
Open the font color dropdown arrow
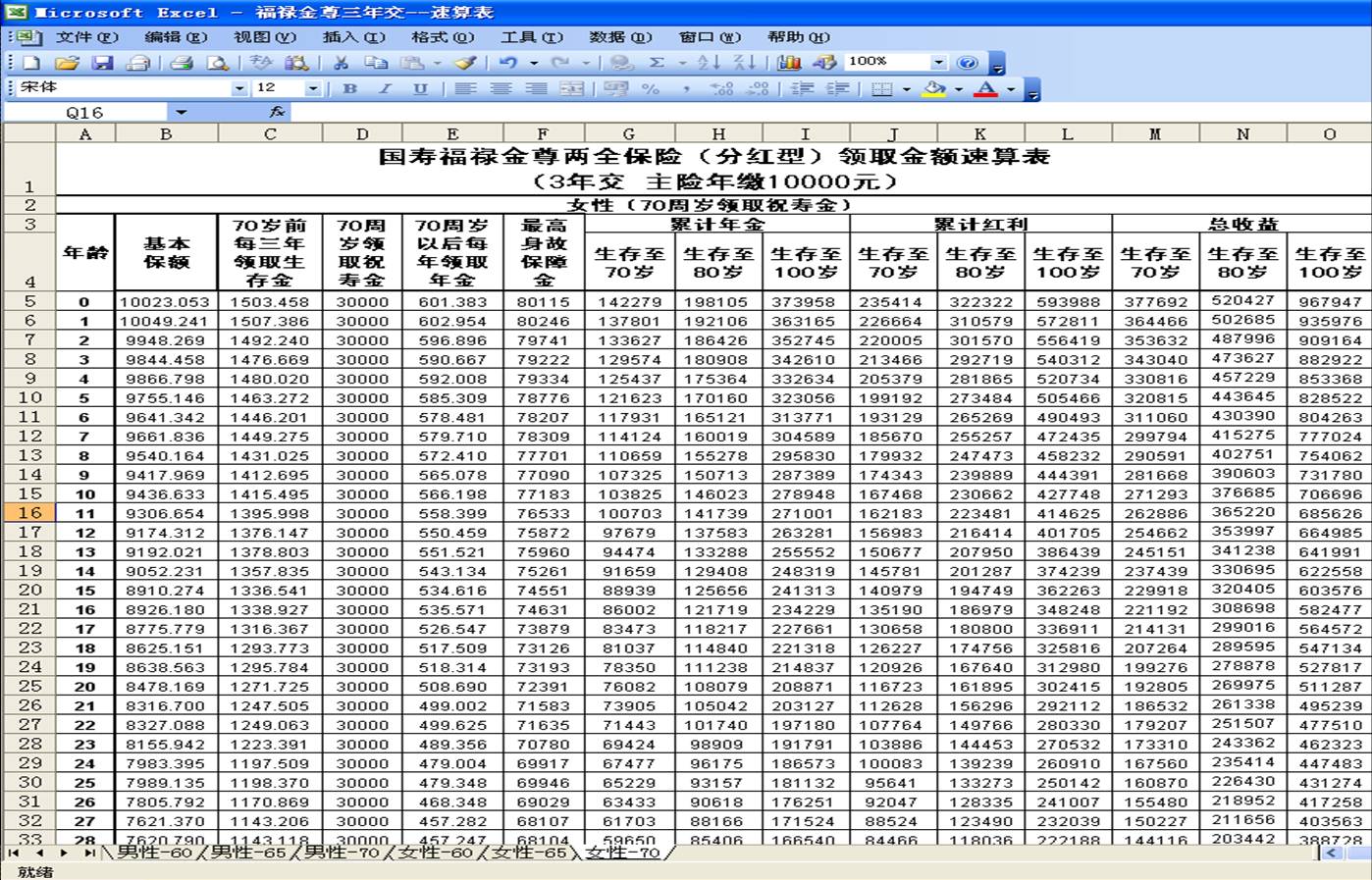click(1011, 89)
